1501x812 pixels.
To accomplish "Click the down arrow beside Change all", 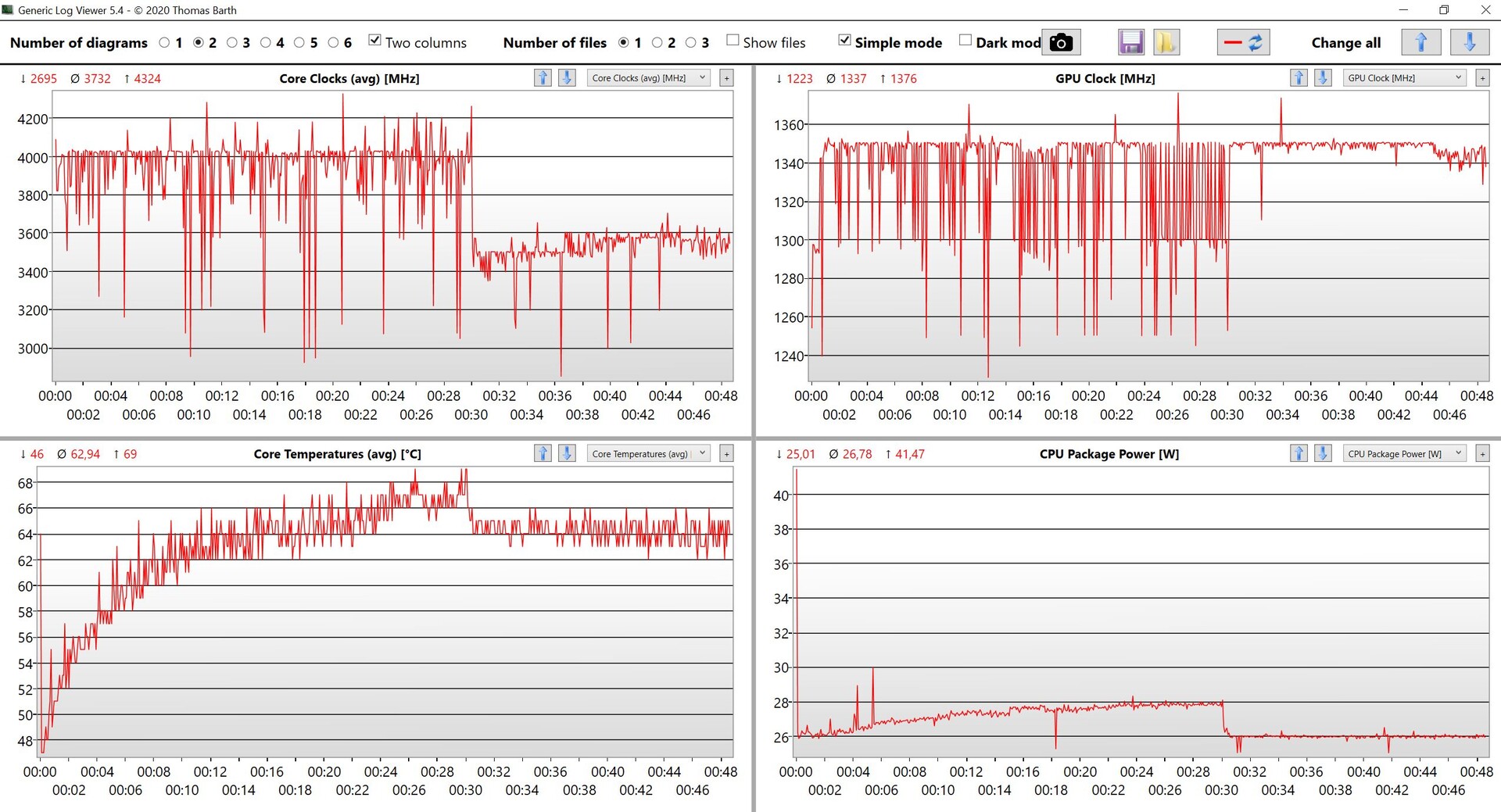I will pyautogui.click(x=1470, y=42).
